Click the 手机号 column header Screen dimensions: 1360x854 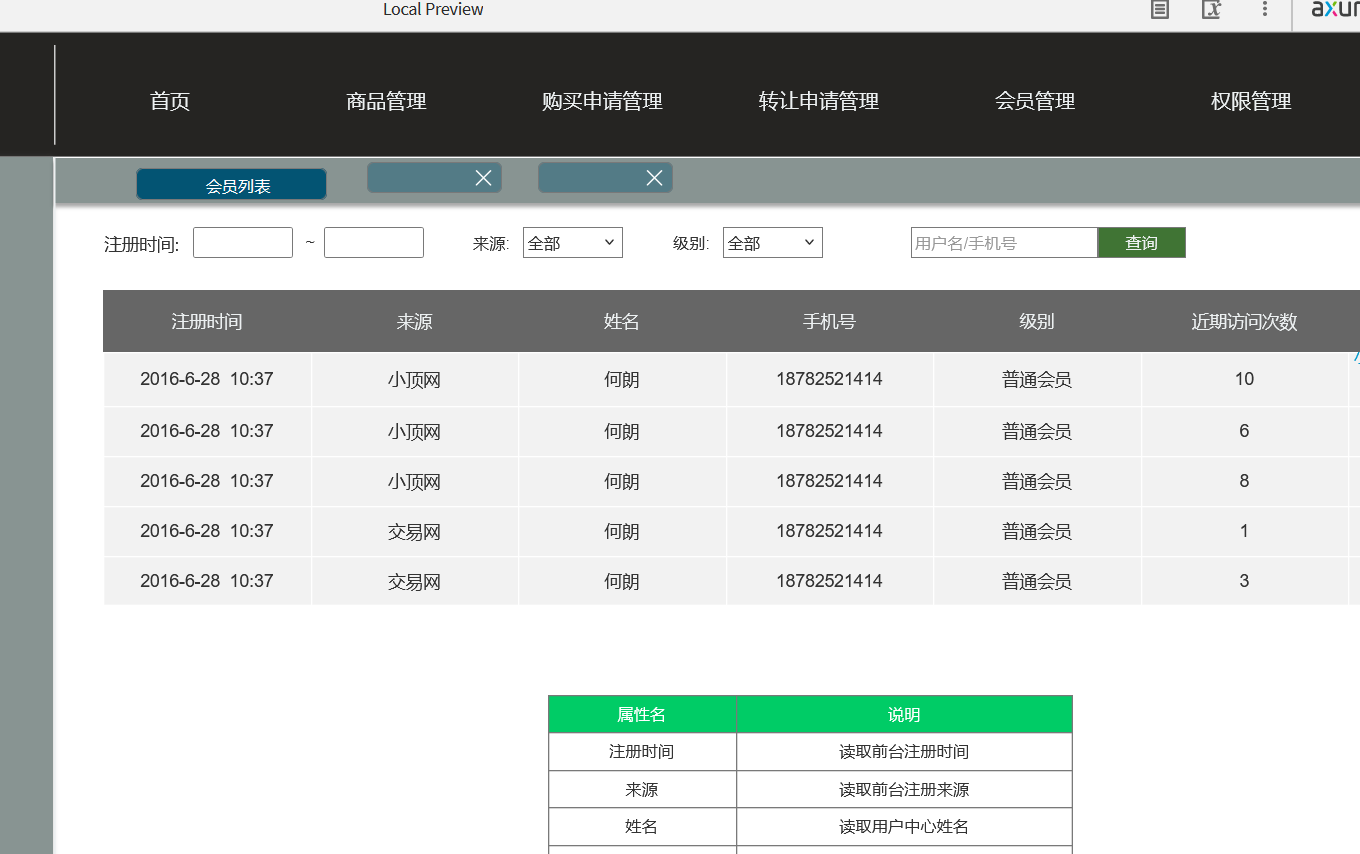click(x=829, y=321)
